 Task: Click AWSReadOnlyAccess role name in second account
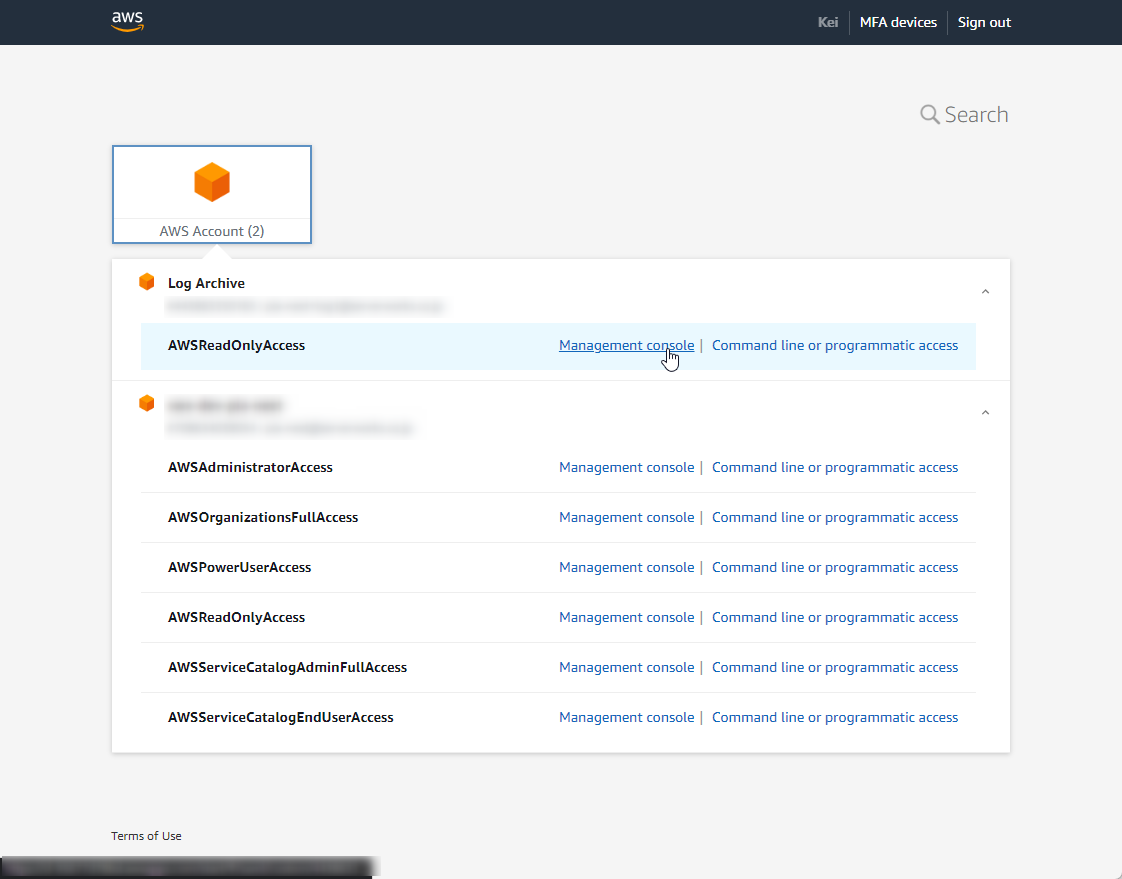(x=236, y=617)
